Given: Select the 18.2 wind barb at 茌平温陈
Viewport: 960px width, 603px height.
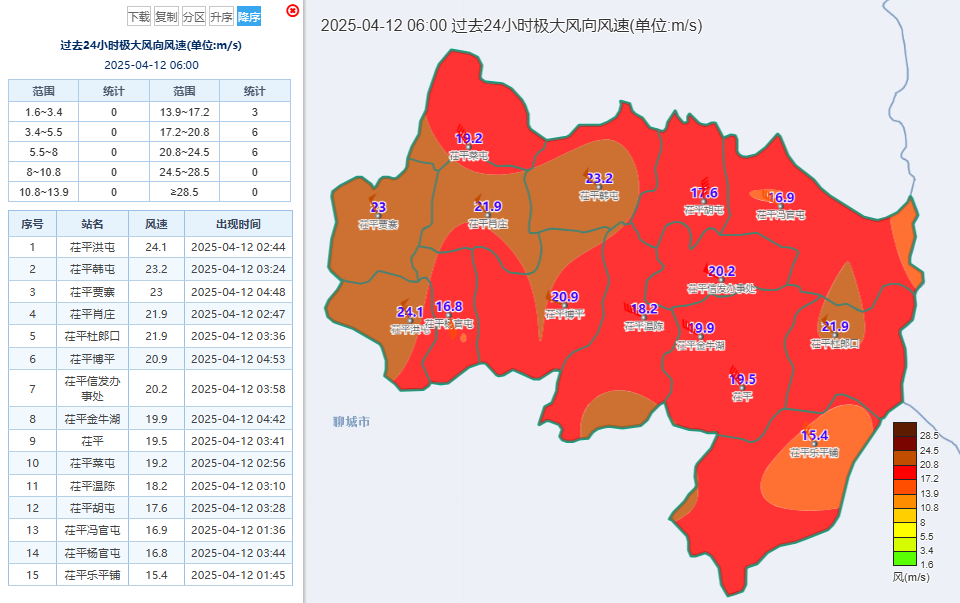Looking at the screenshot, I should pos(643,309).
